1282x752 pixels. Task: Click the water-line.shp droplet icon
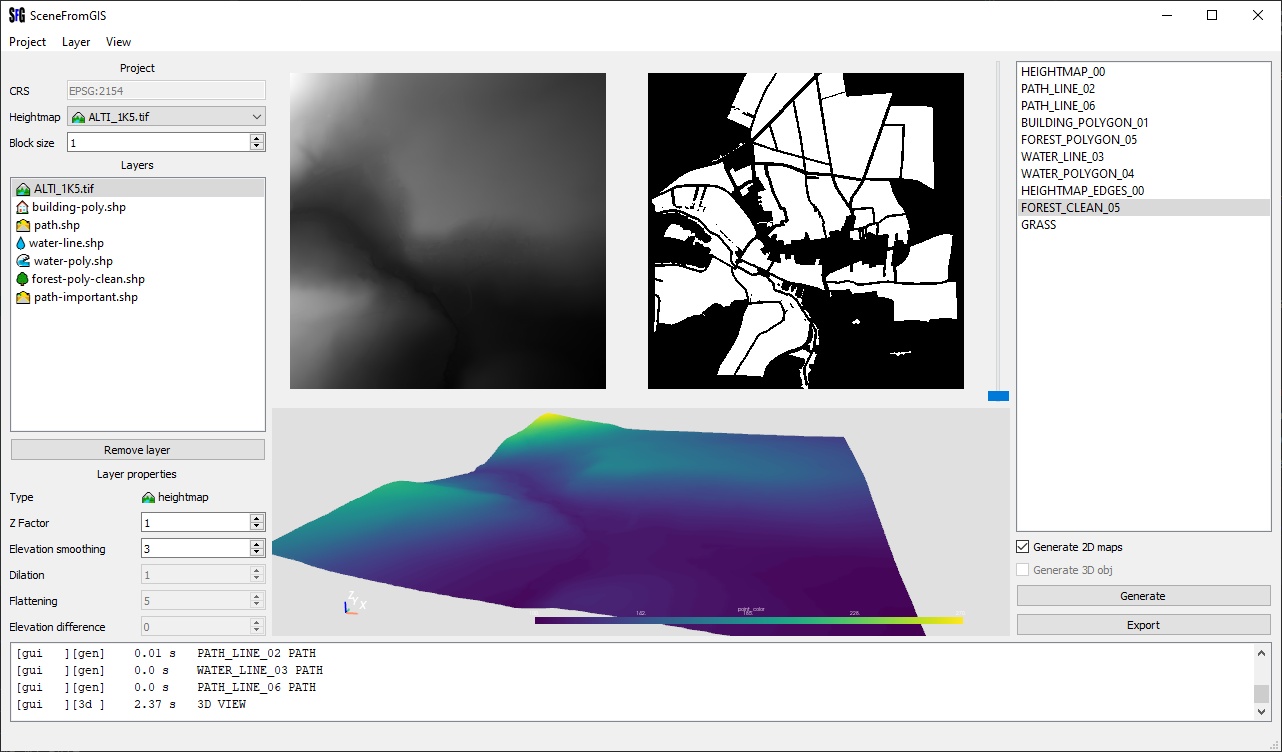pyautogui.click(x=21, y=243)
